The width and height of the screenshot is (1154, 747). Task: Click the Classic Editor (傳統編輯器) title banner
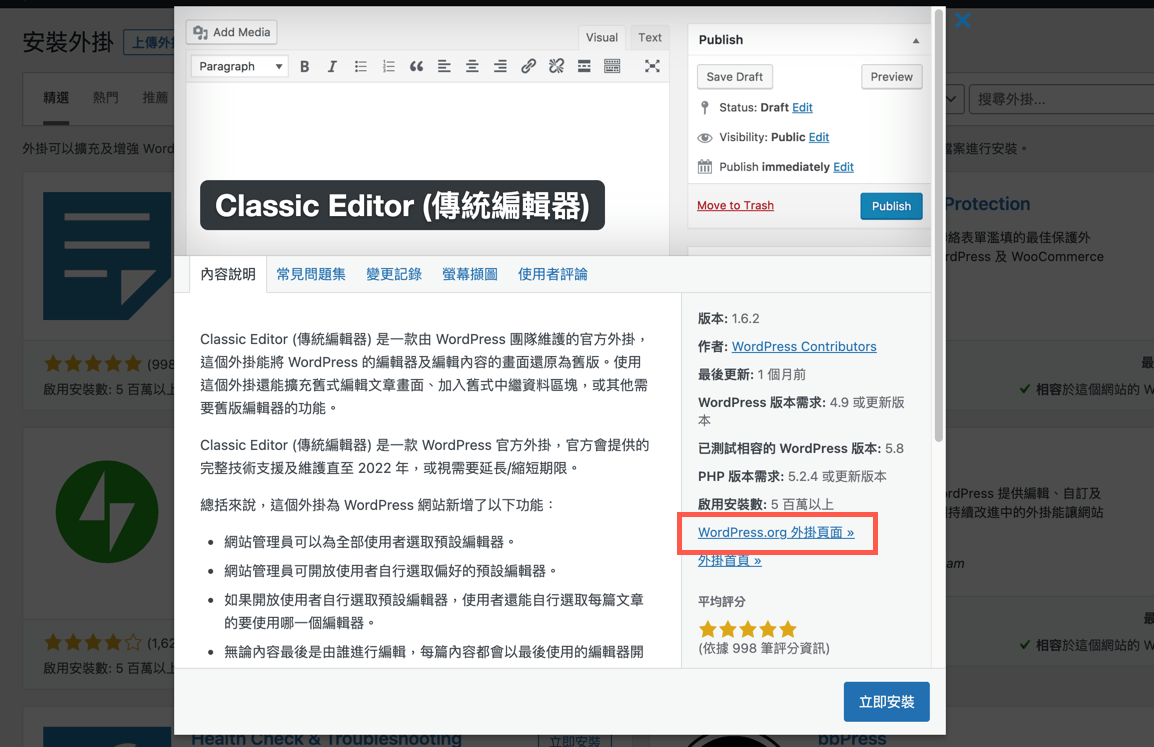coord(402,205)
